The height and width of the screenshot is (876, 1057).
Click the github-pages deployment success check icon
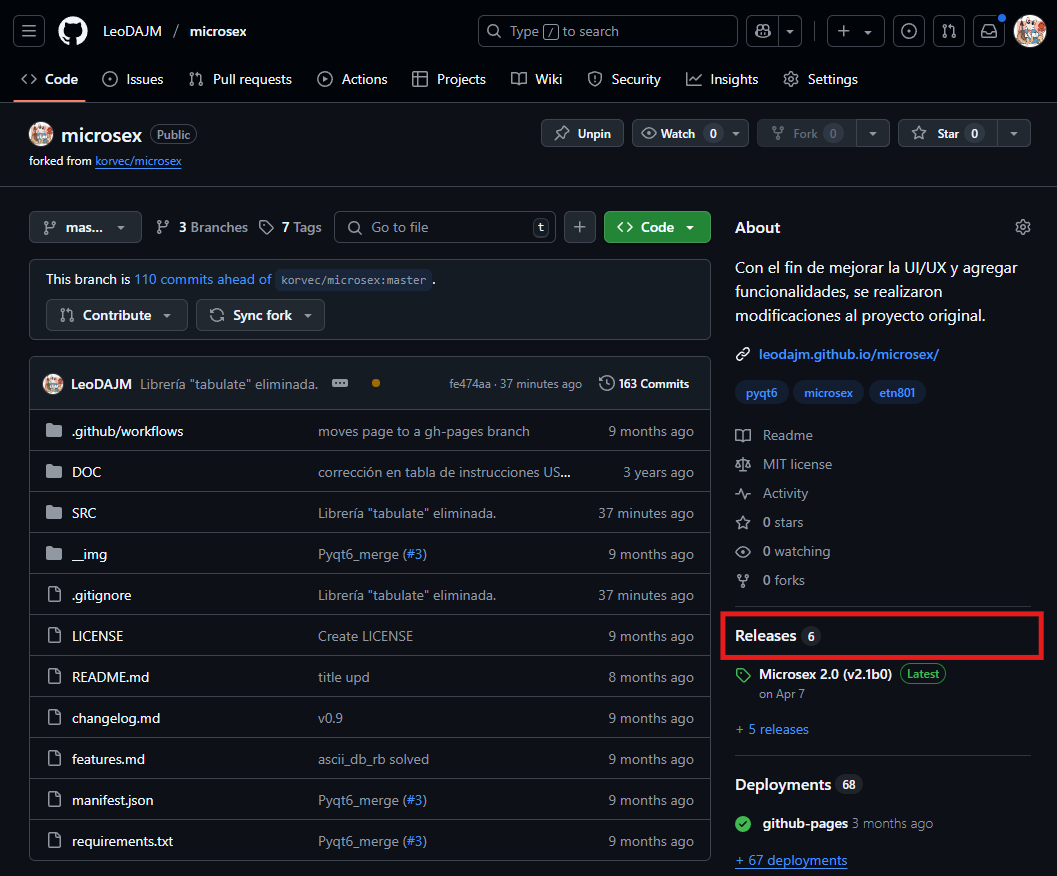click(x=743, y=823)
